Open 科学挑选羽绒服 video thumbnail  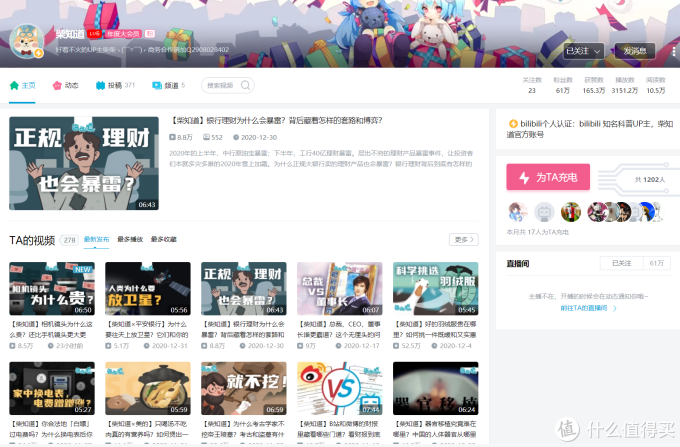[x=435, y=288]
